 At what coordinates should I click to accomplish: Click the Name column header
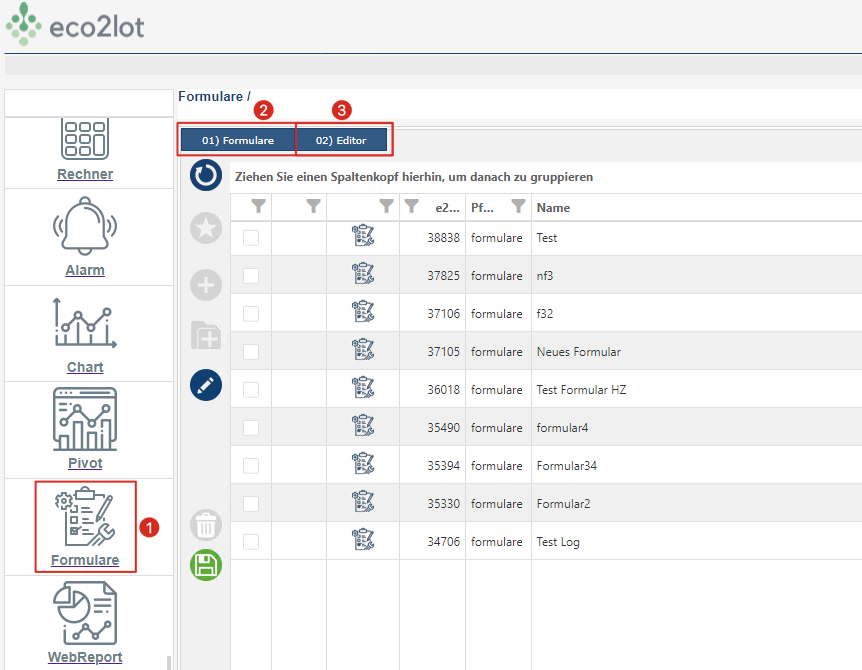pyautogui.click(x=553, y=208)
